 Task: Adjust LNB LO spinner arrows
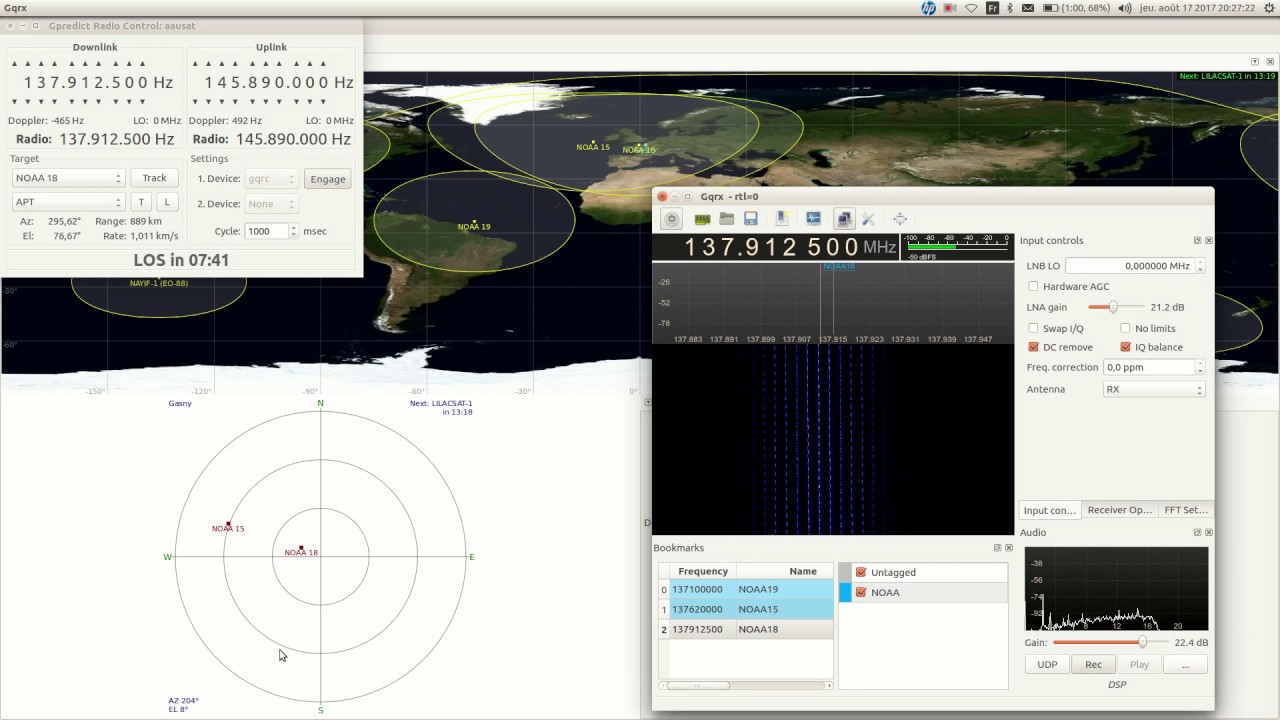pyautogui.click(x=1199, y=266)
